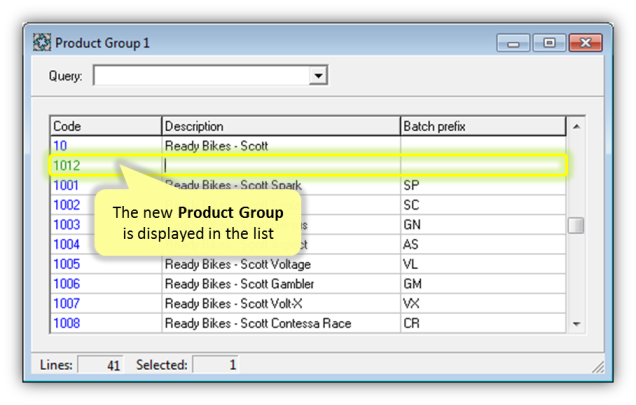Screen dimensions: 636x405
Task: Select Ready Bikes - Scott Contessa Race row
Action: point(308,323)
